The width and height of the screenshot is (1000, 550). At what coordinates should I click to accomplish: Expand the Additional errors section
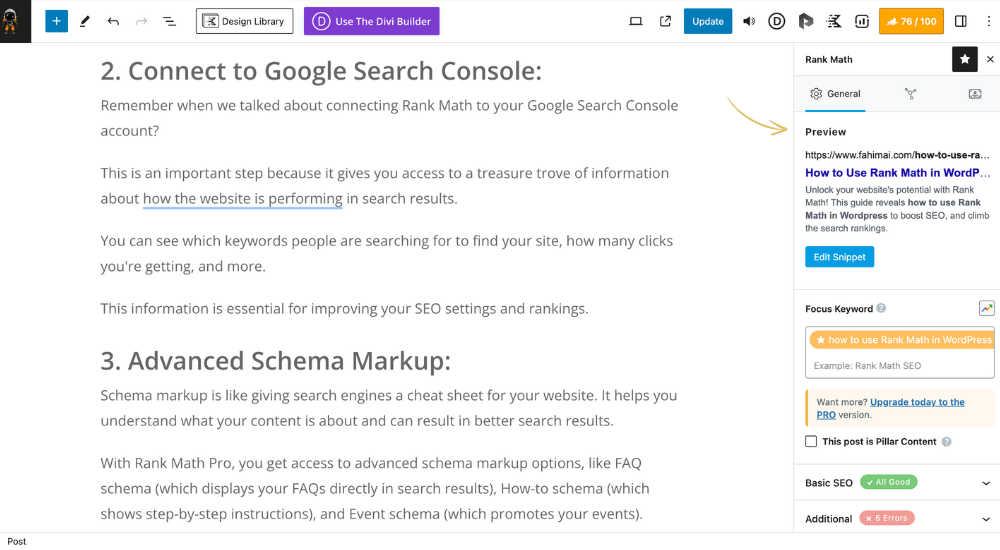[897, 518]
